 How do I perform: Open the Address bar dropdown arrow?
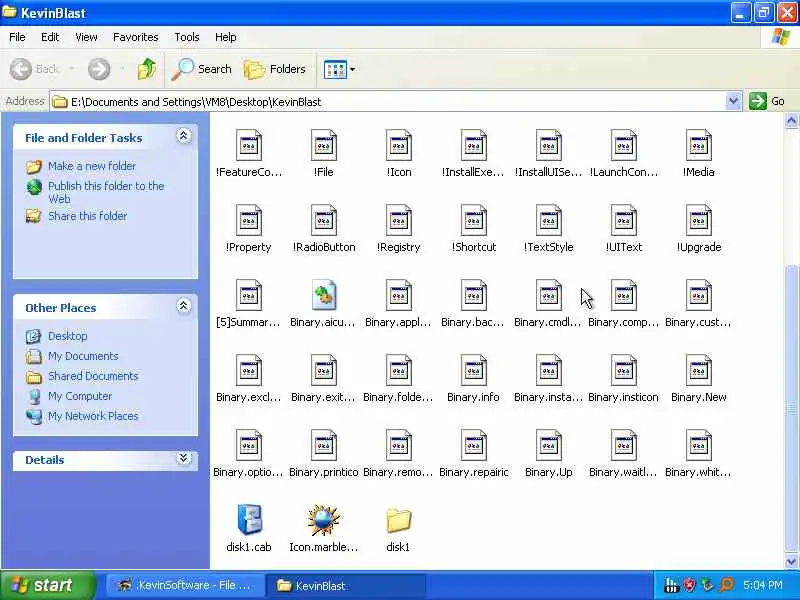coord(733,102)
